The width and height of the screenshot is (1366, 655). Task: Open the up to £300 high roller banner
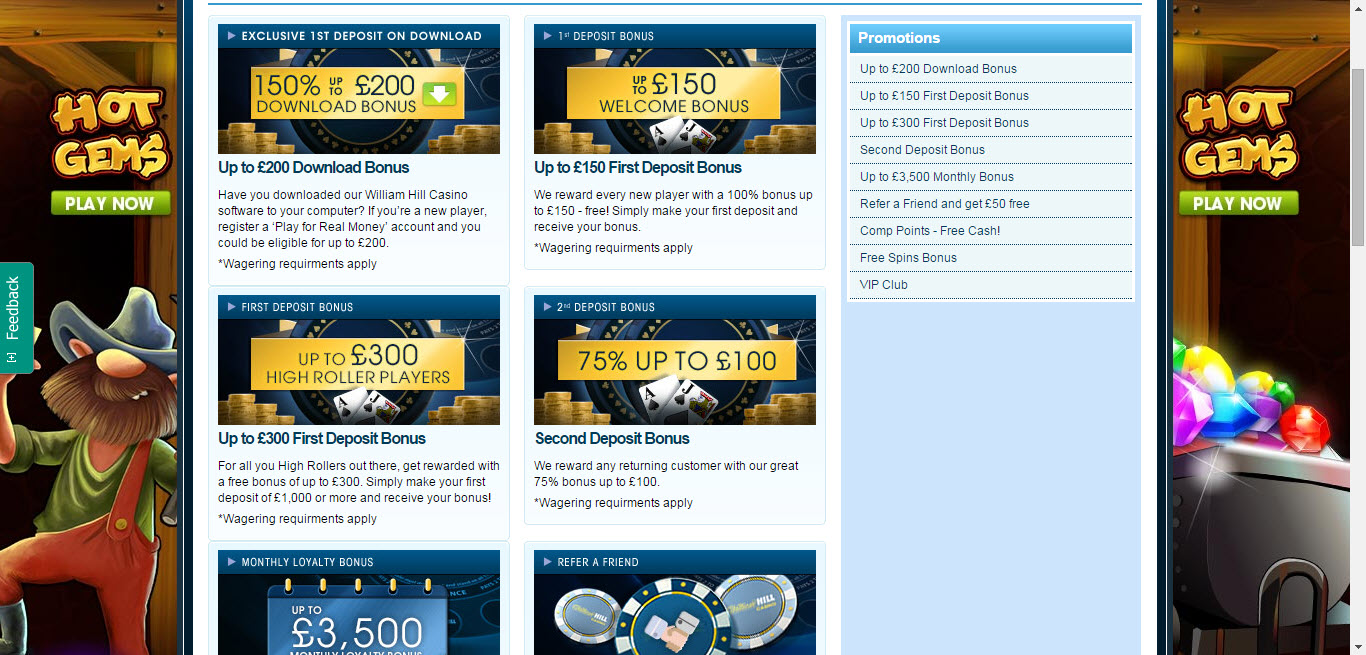coord(359,372)
